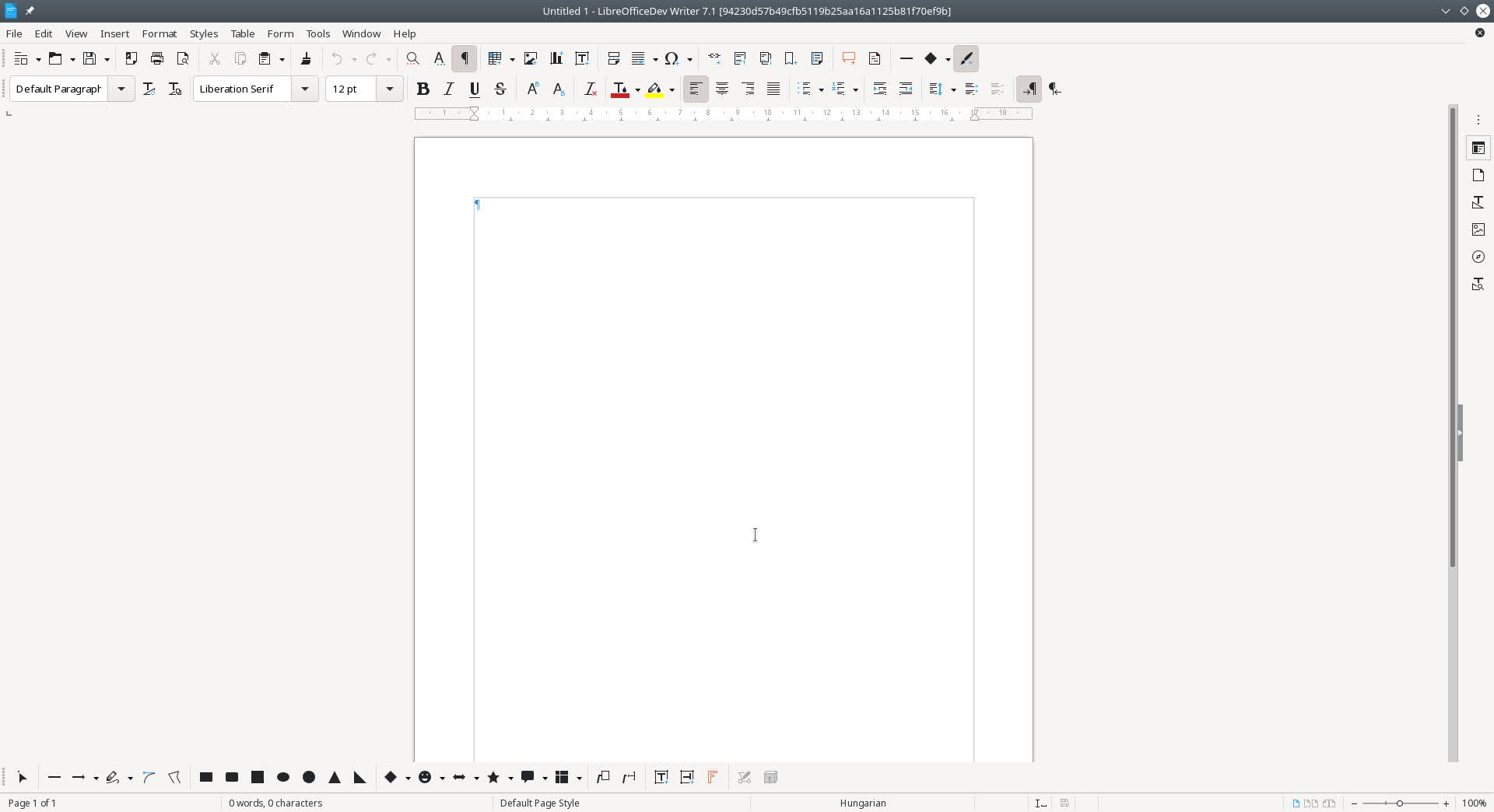Enable Justified paragraph alignment
1494x812 pixels.
coord(773,89)
